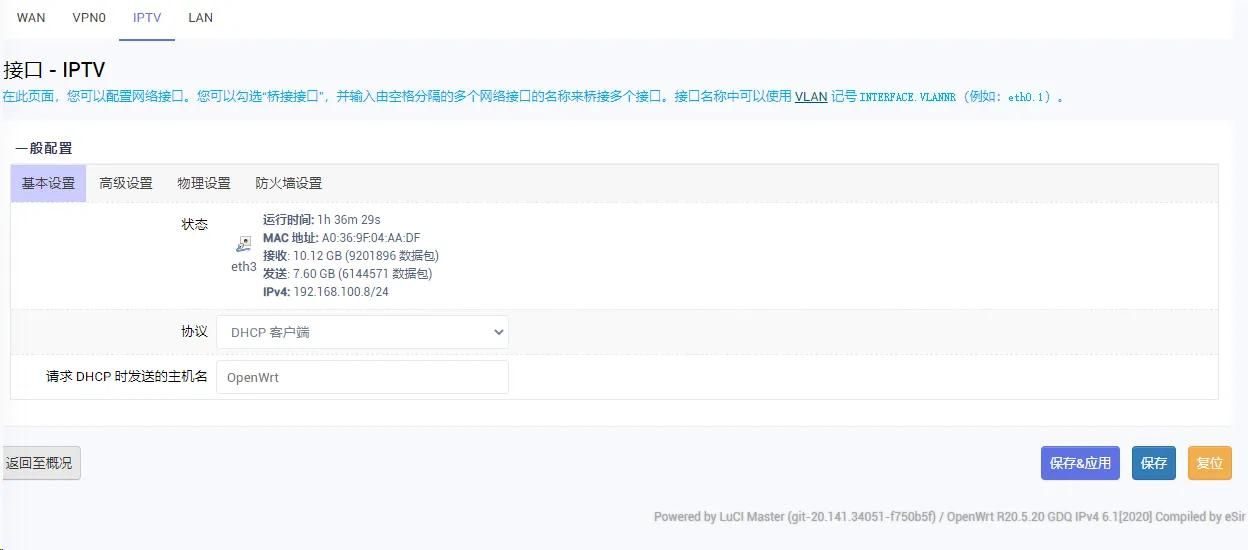Click the 请求 DHCP 时发送的主机名 label
This screenshot has width=1248, height=550.
tap(127, 377)
